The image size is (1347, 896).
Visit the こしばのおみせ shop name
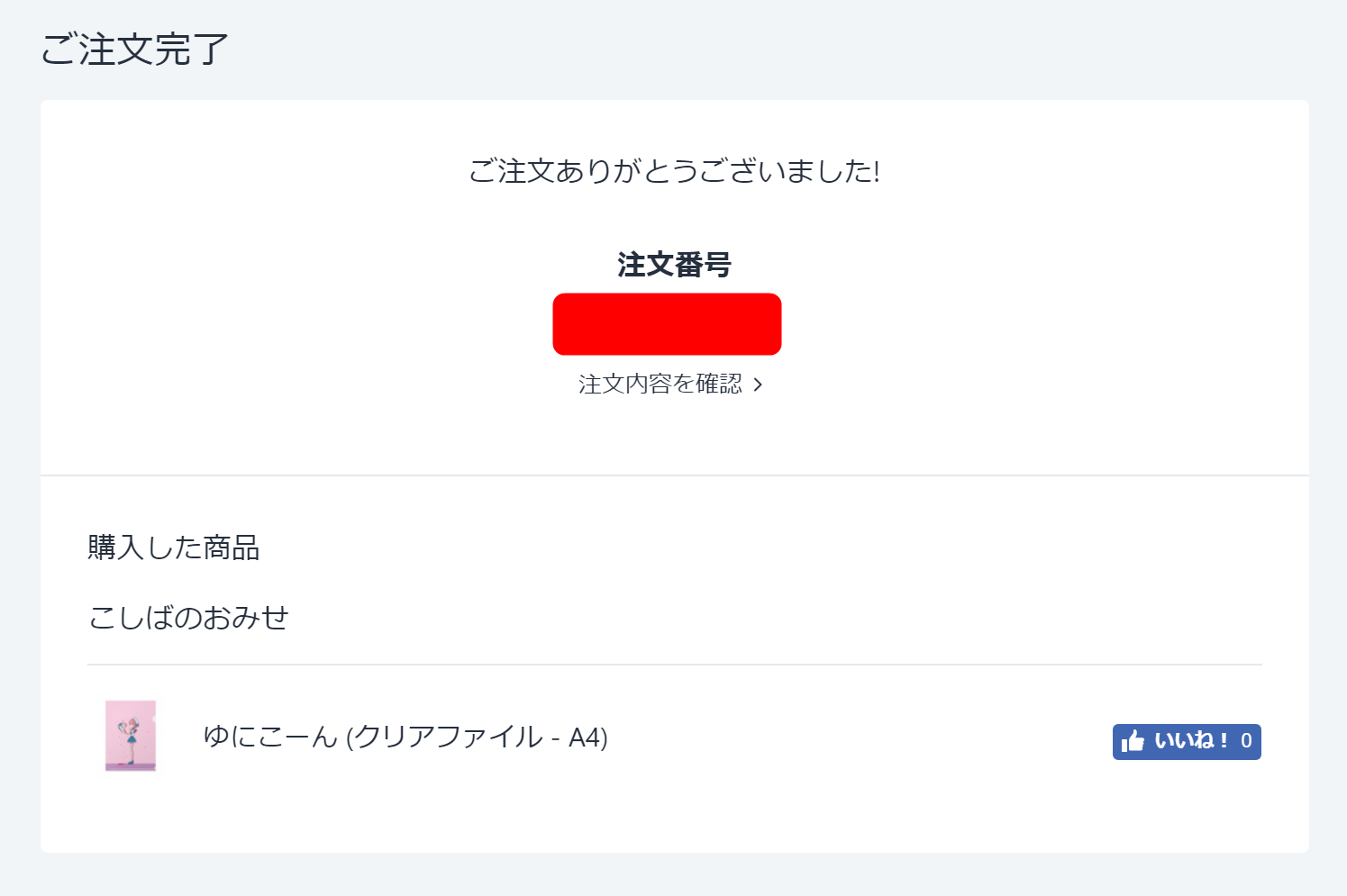[188, 618]
